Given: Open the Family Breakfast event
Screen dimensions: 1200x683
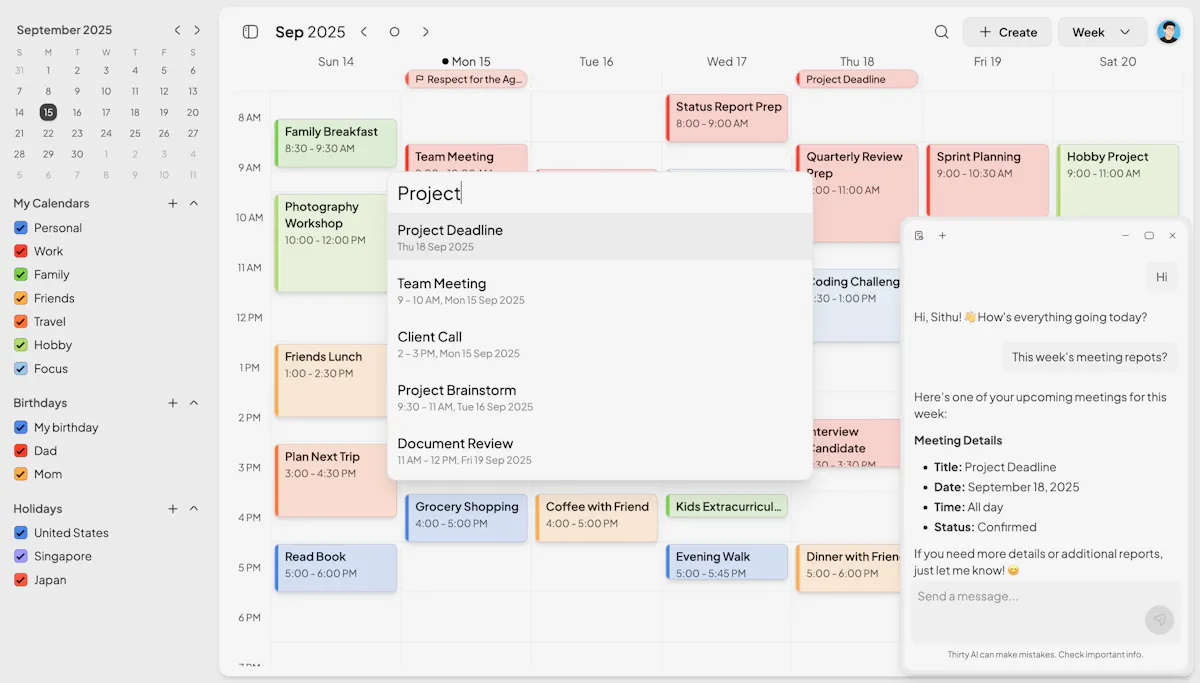Looking at the screenshot, I should [336, 143].
